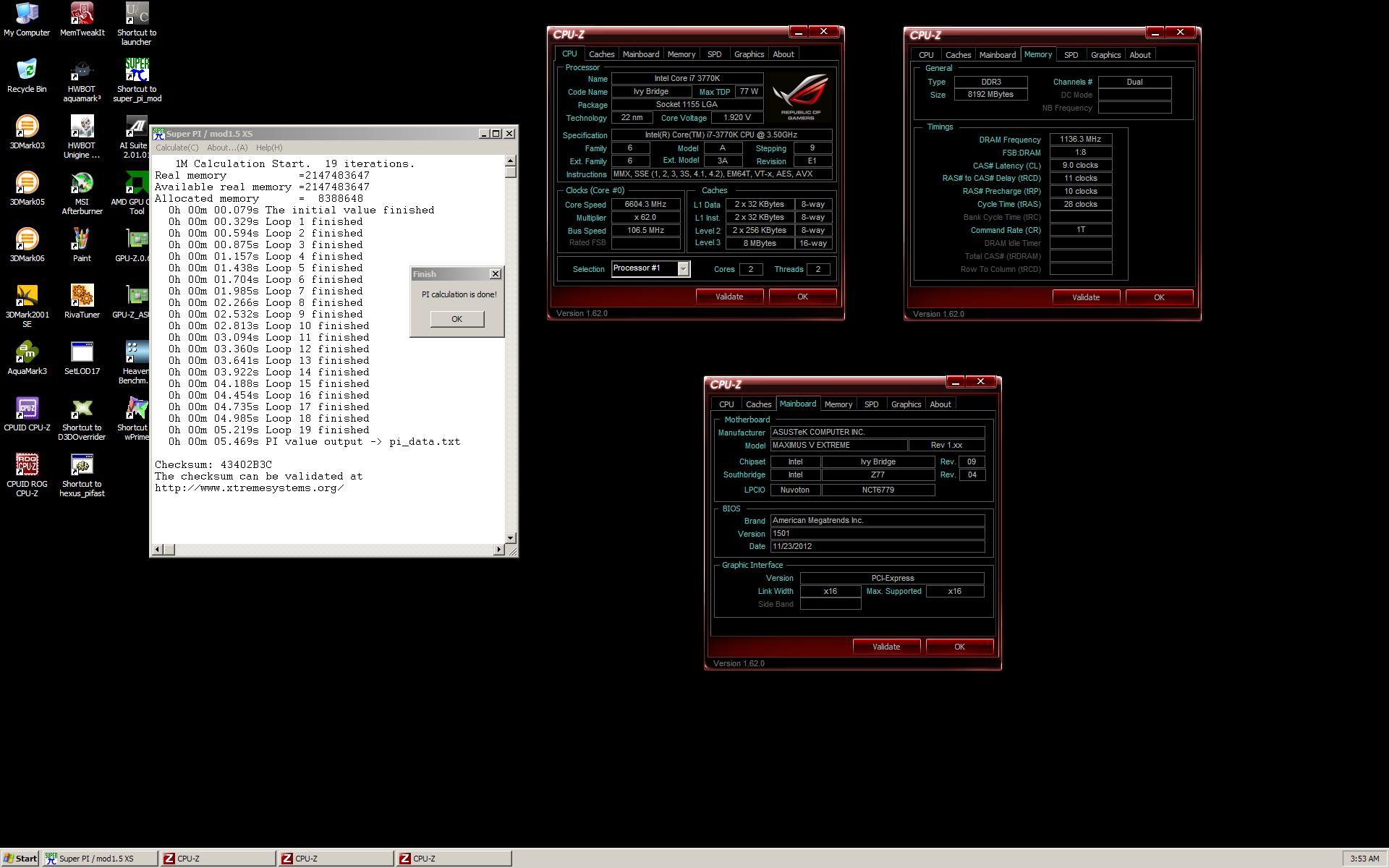Launch MSI Afterburner desktop icon

point(82,194)
